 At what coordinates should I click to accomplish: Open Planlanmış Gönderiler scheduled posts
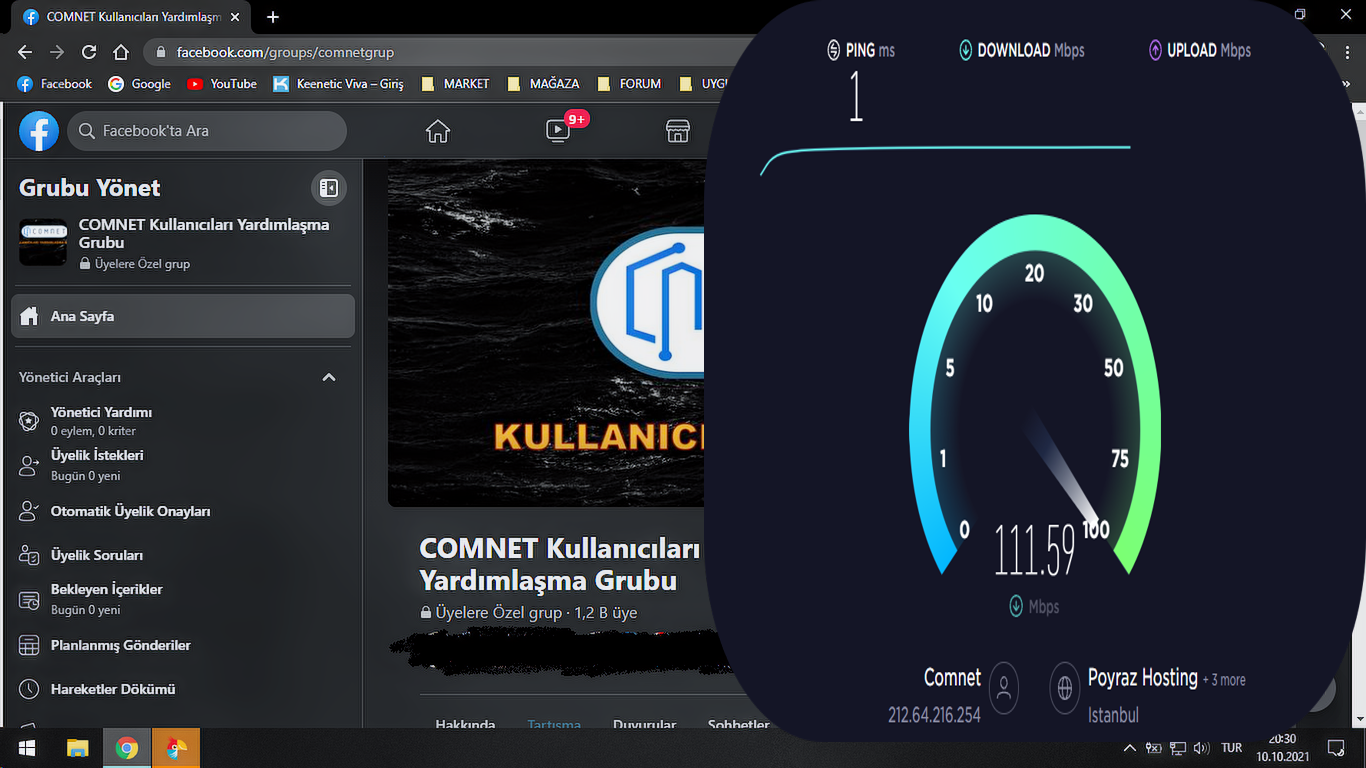coord(183,645)
